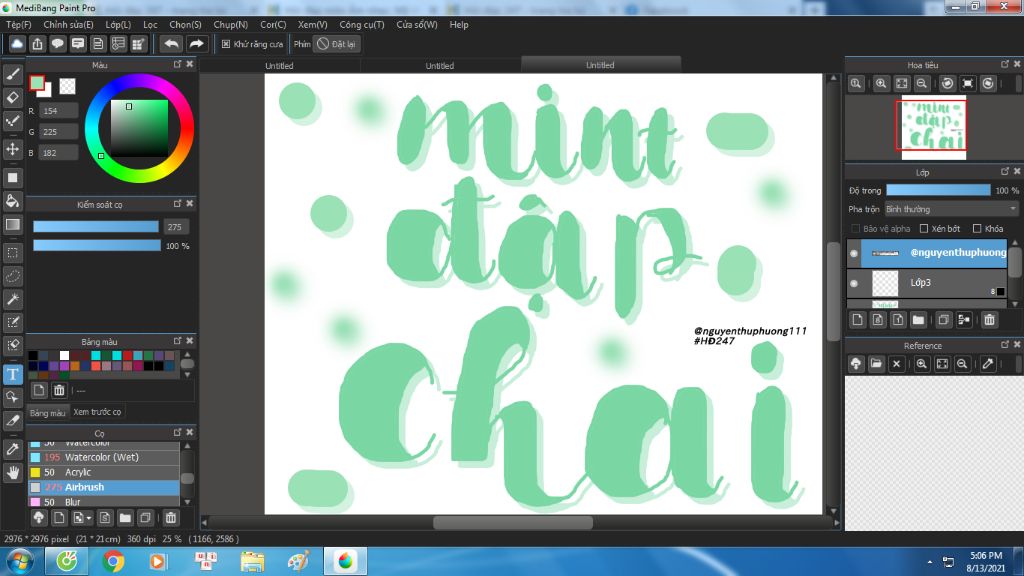Viewport: 1024px width, 576px height.
Task: Open file explorer from taskbar
Action: 252,561
